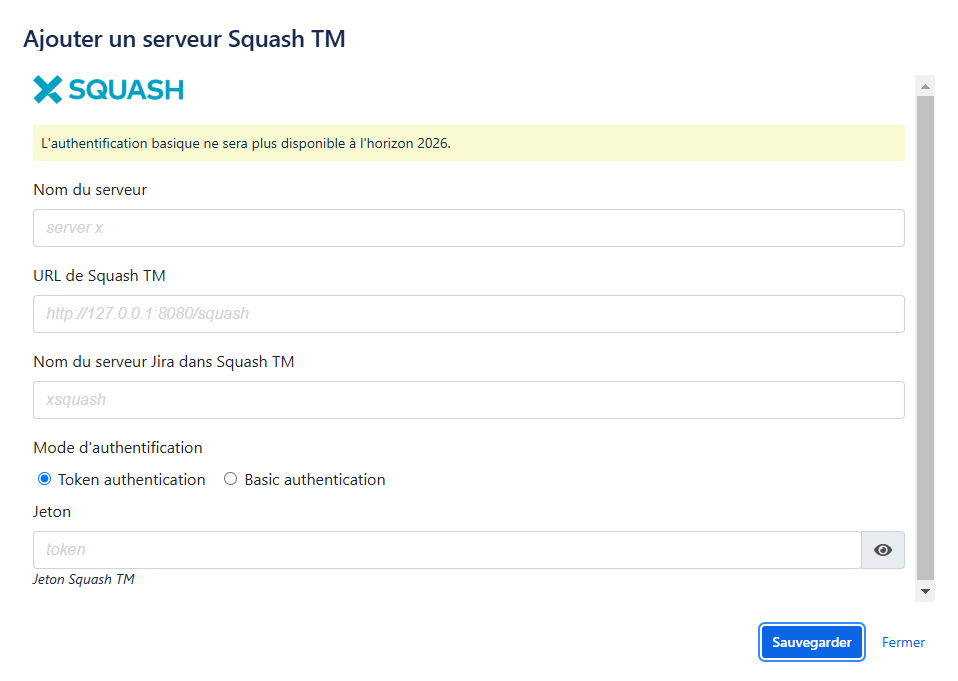Close the dialog via Fermer link
Image resolution: width=958 pixels, height=681 pixels.
coord(903,642)
